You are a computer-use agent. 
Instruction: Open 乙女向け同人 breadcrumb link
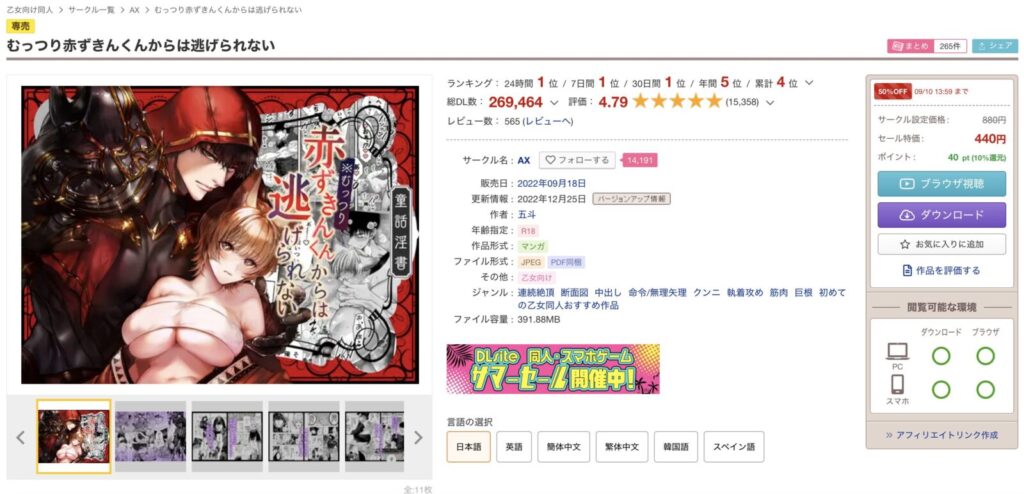click(x=31, y=10)
